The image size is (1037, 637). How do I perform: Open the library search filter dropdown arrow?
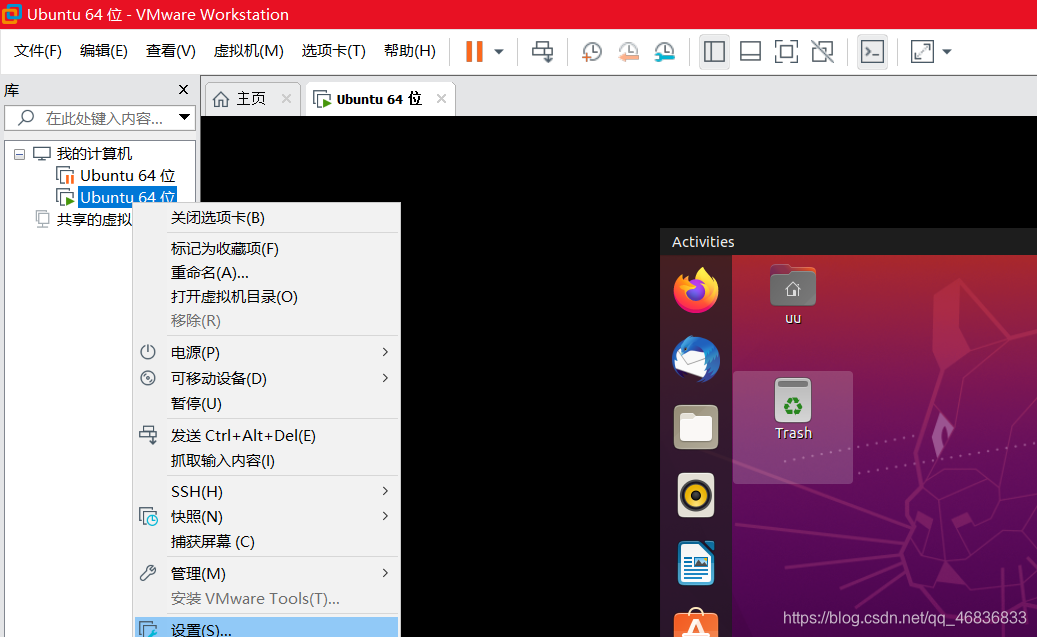pyautogui.click(x=185, y=118)
